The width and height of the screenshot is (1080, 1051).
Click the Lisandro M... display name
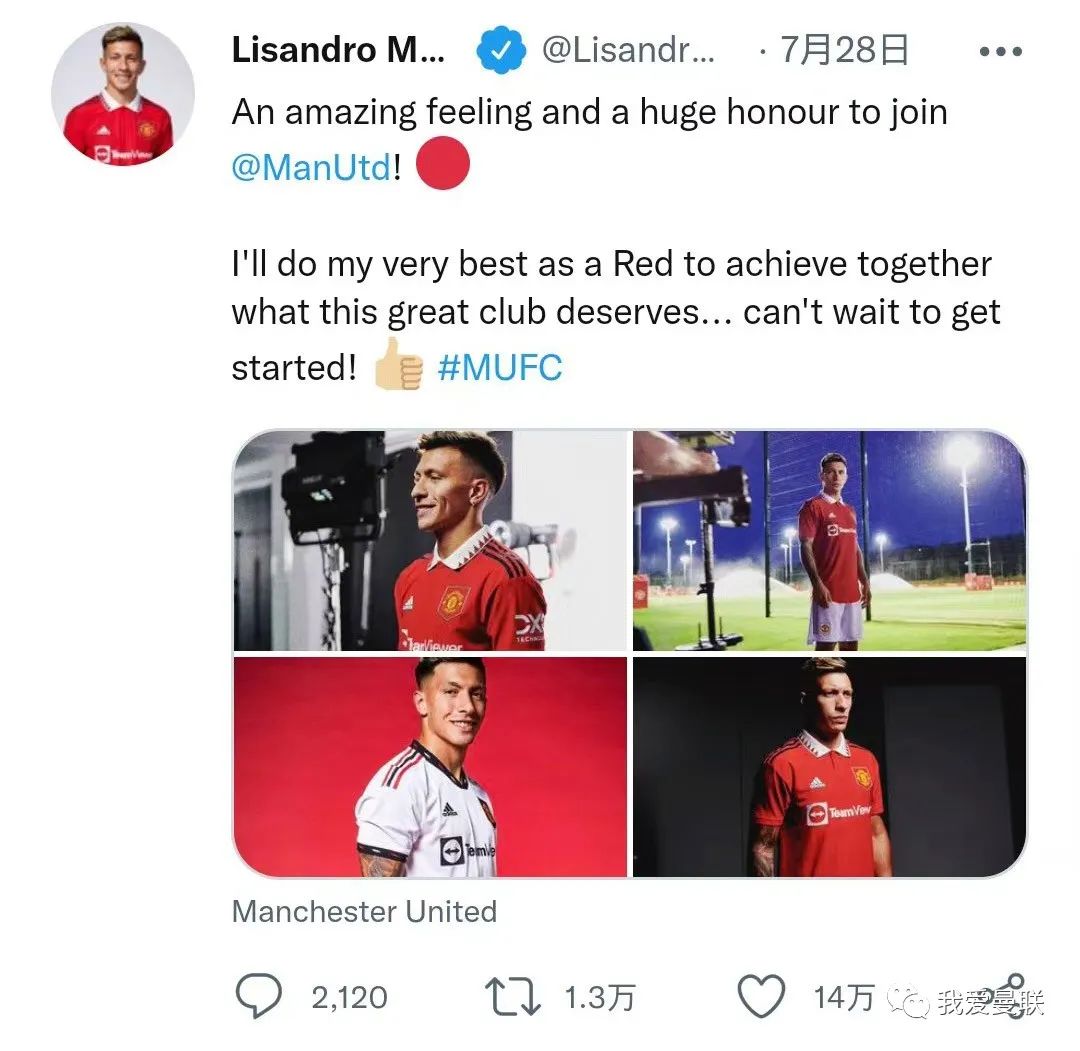coord(338,50)
